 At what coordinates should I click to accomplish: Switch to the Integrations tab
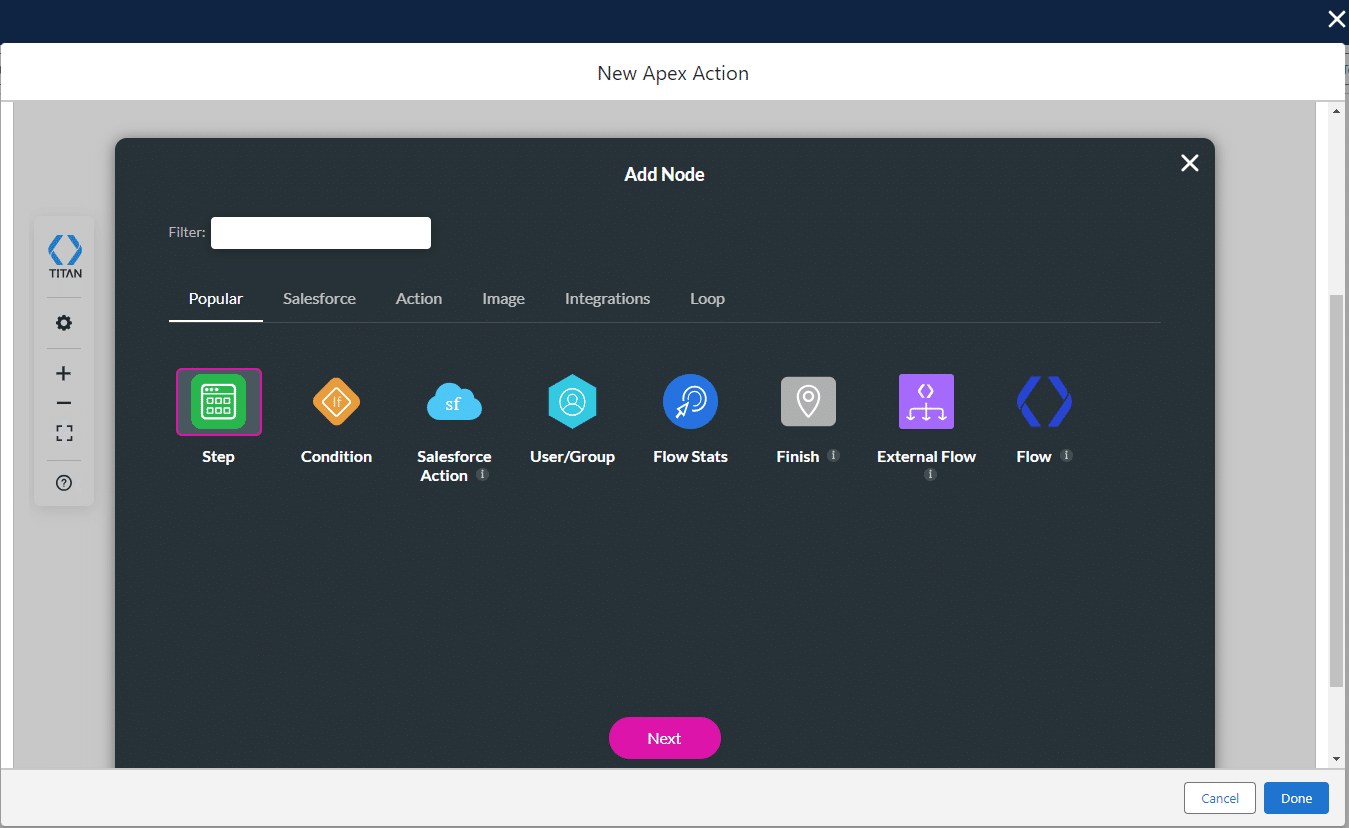point(607,298)
